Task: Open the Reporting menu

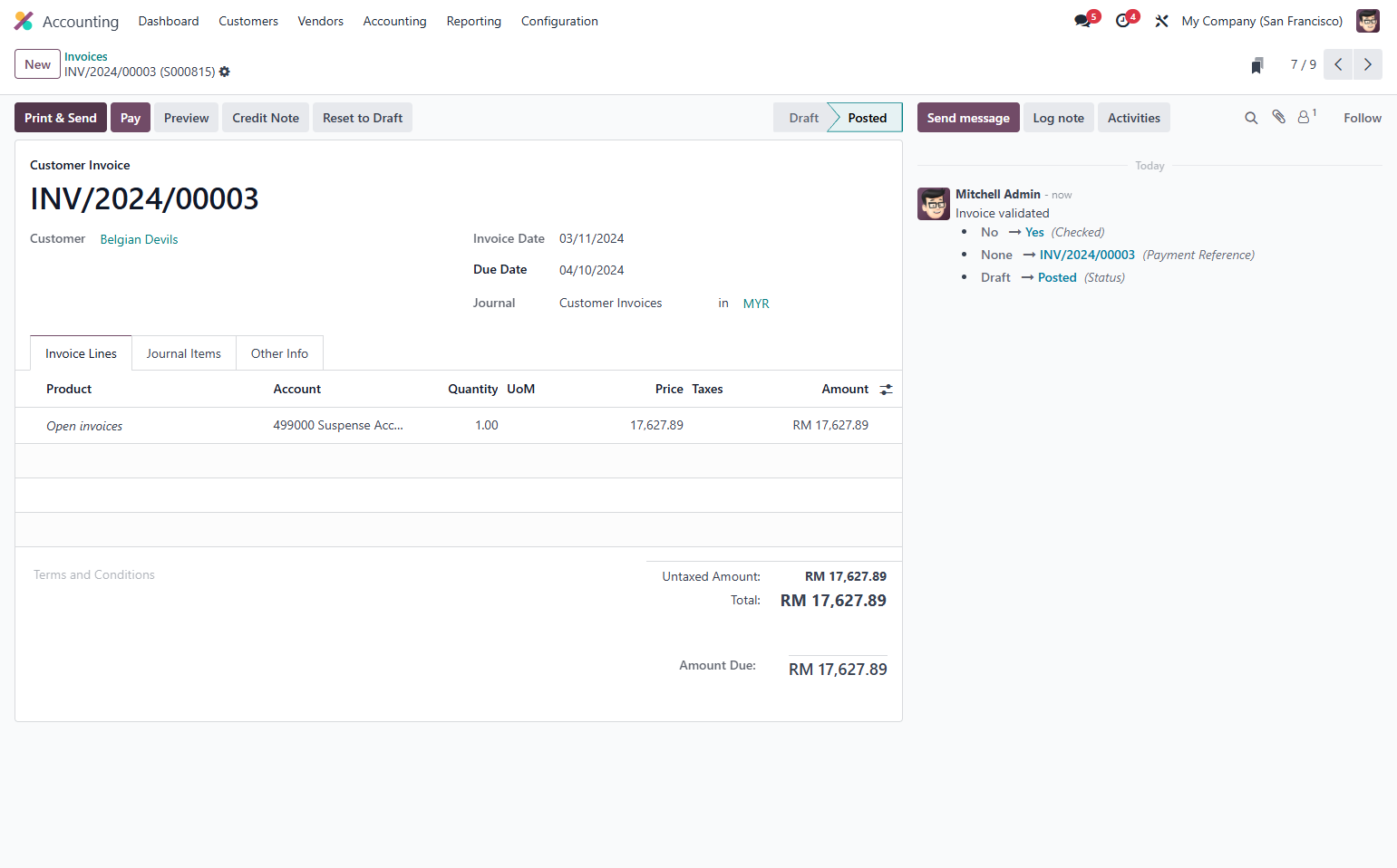Action: coord(473,21)
